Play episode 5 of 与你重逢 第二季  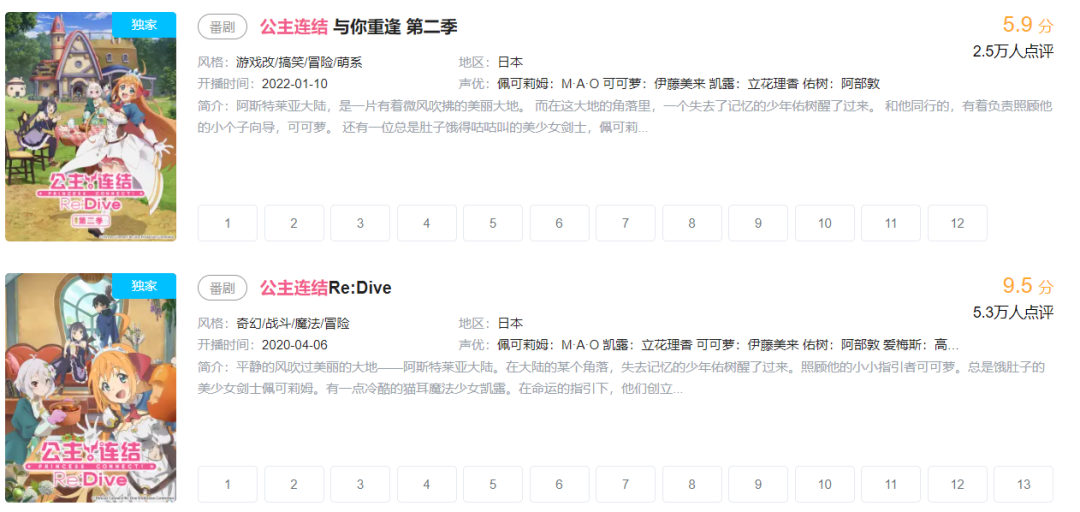click(x=492, y=223)
